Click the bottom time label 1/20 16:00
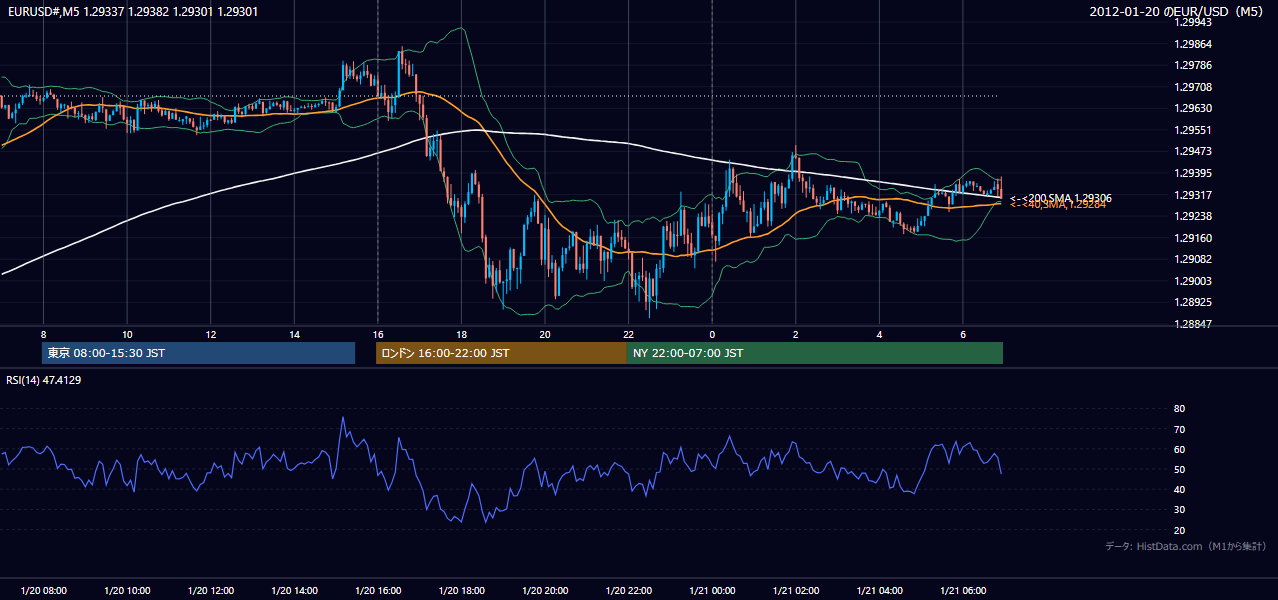The width and height of the screenshot is (1278, 600). 378,591
